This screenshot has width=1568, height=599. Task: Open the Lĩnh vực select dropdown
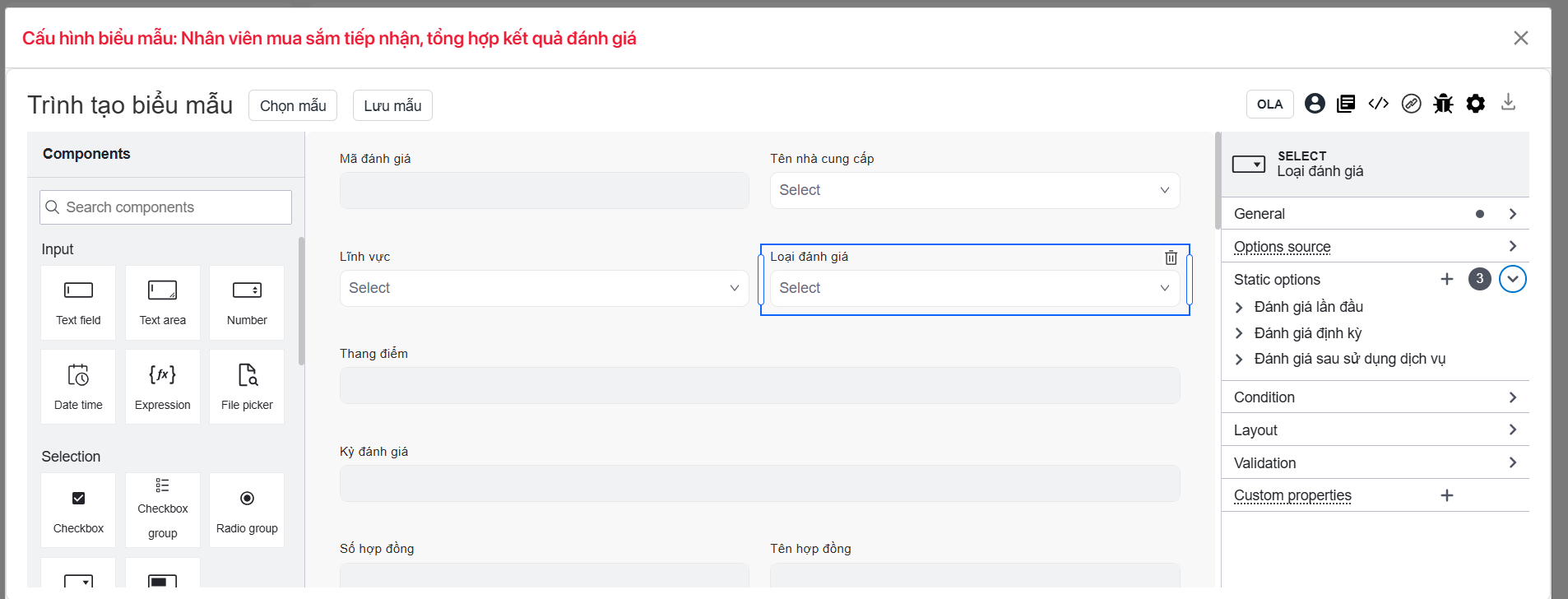click(544, 288)
